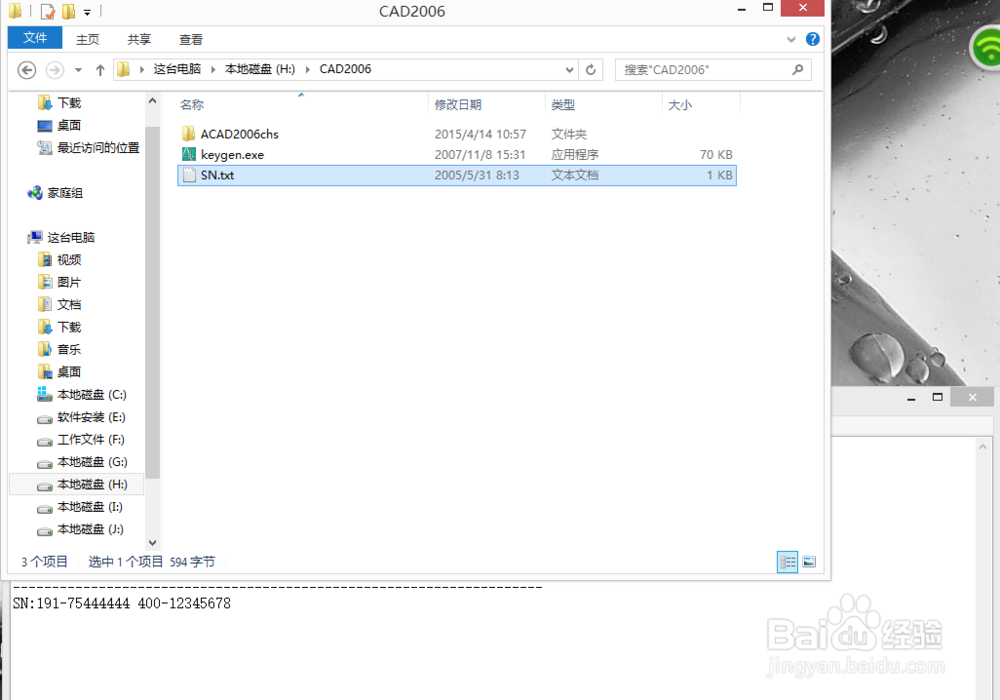The width and height of the screenshot is (1000, 700).
Task: Click the 70 KB size cell
Action: click(716, 155)
